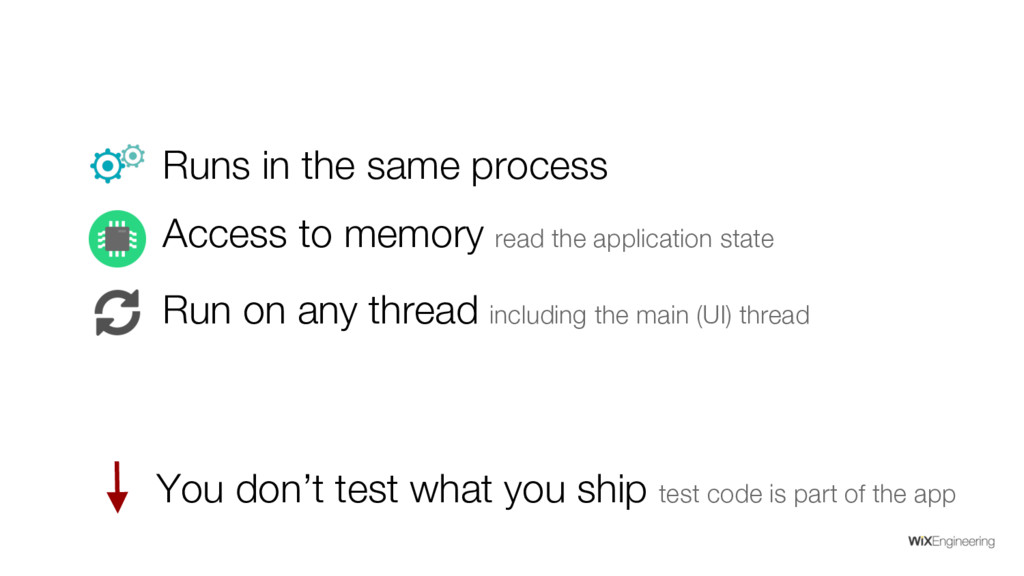Click the 'You don't test what you ship' heading

tap(401, 489)
